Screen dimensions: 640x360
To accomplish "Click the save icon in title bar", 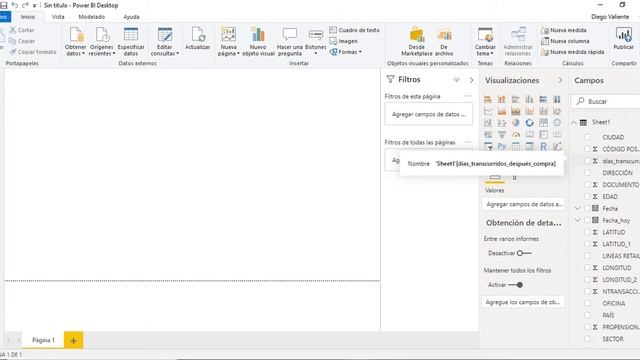I will point(4,5).
